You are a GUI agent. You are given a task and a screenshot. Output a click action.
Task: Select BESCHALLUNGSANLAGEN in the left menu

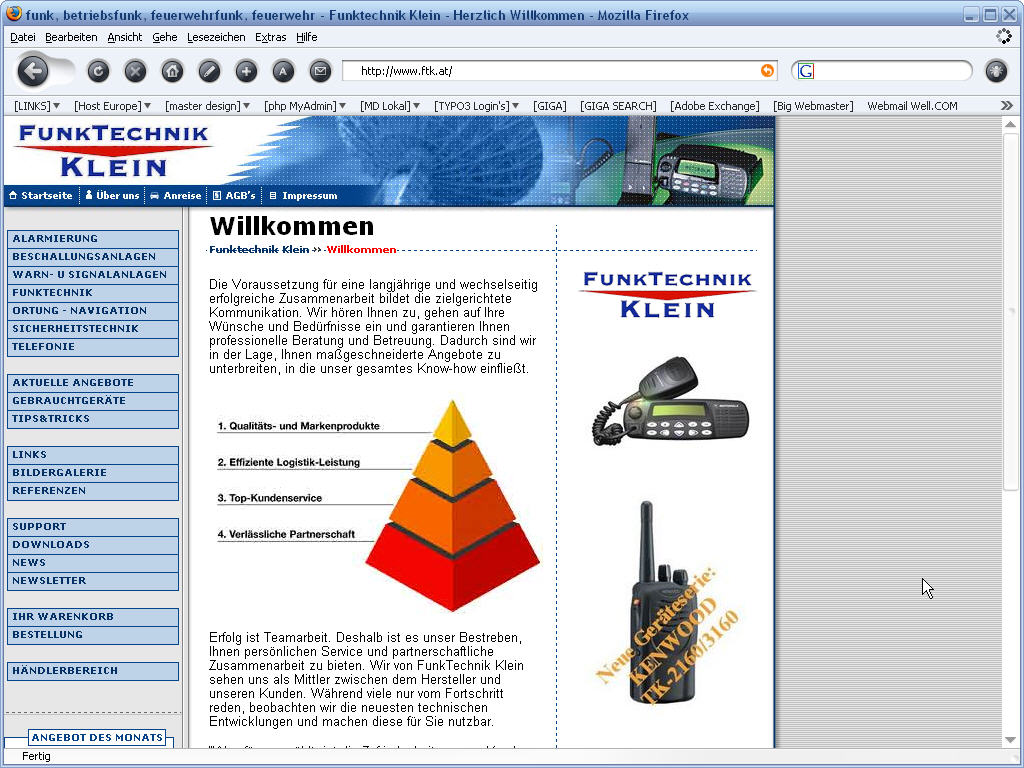[x=93, y=257]
